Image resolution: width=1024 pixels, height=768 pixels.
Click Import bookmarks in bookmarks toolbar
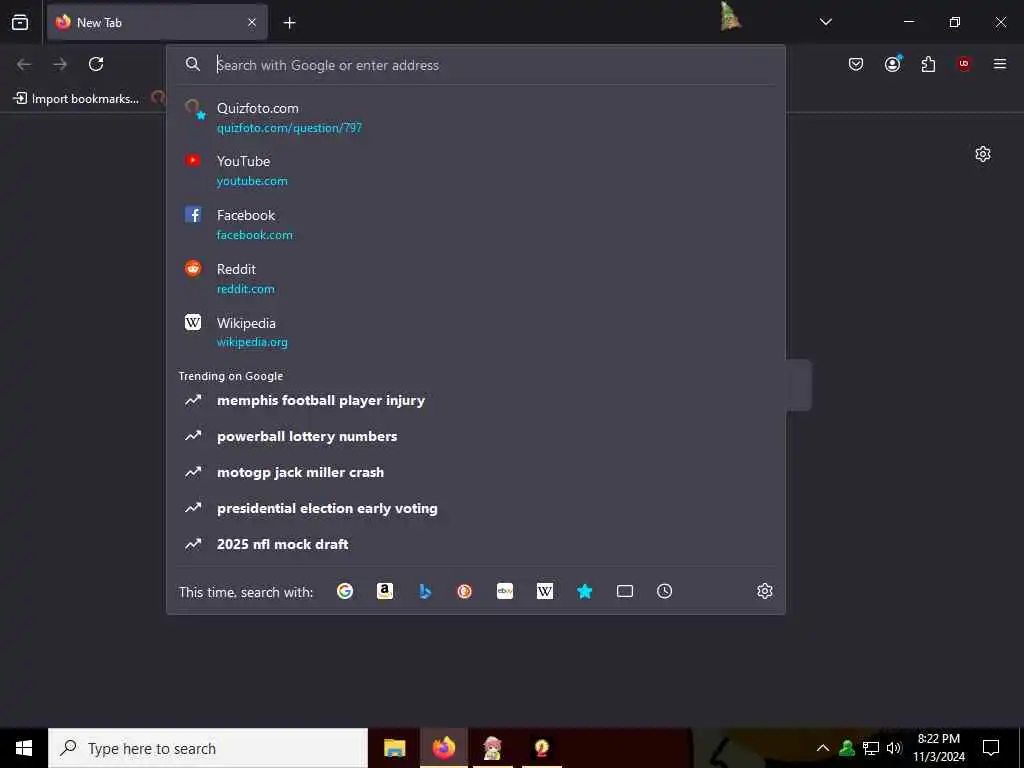point(76,99)
